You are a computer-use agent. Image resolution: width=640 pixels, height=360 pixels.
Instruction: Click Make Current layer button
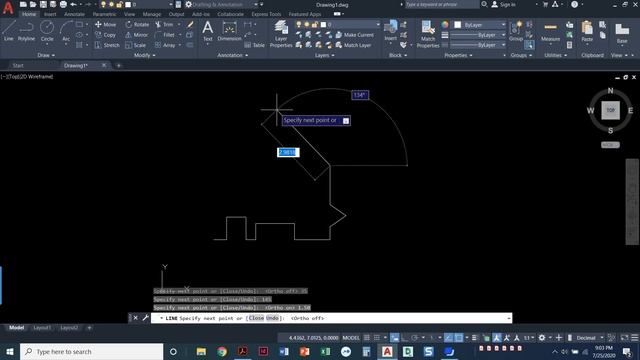click(x=354, y=35)
